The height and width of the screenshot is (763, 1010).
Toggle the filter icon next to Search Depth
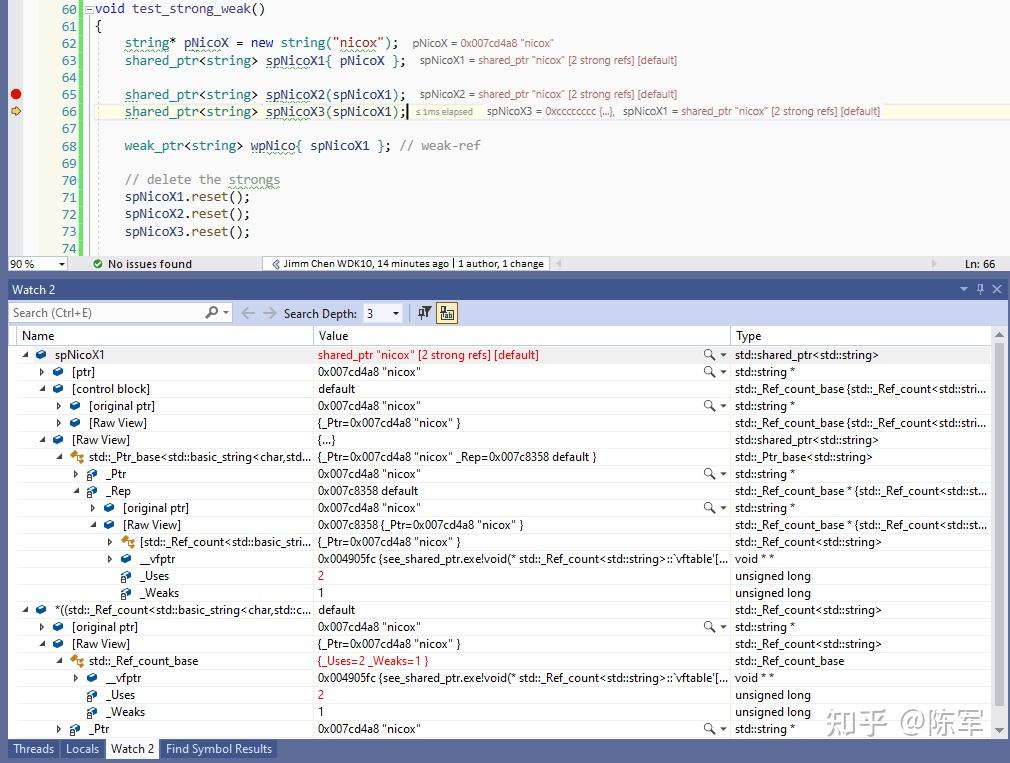(424, 313)
